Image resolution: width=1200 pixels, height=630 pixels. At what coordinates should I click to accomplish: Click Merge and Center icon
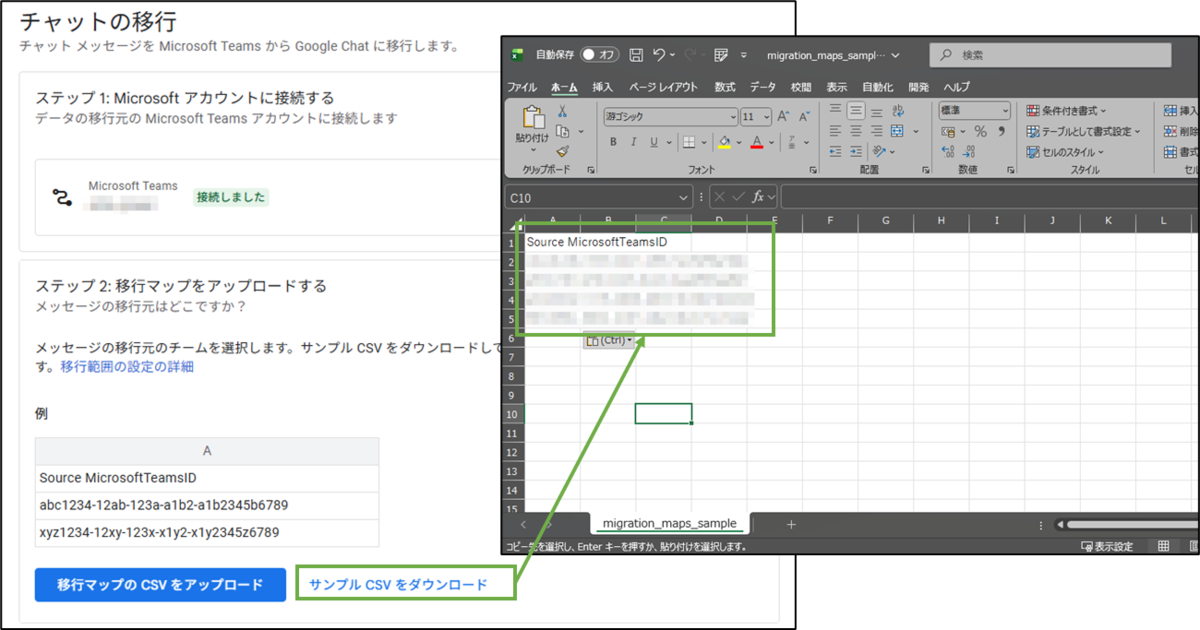897,131
